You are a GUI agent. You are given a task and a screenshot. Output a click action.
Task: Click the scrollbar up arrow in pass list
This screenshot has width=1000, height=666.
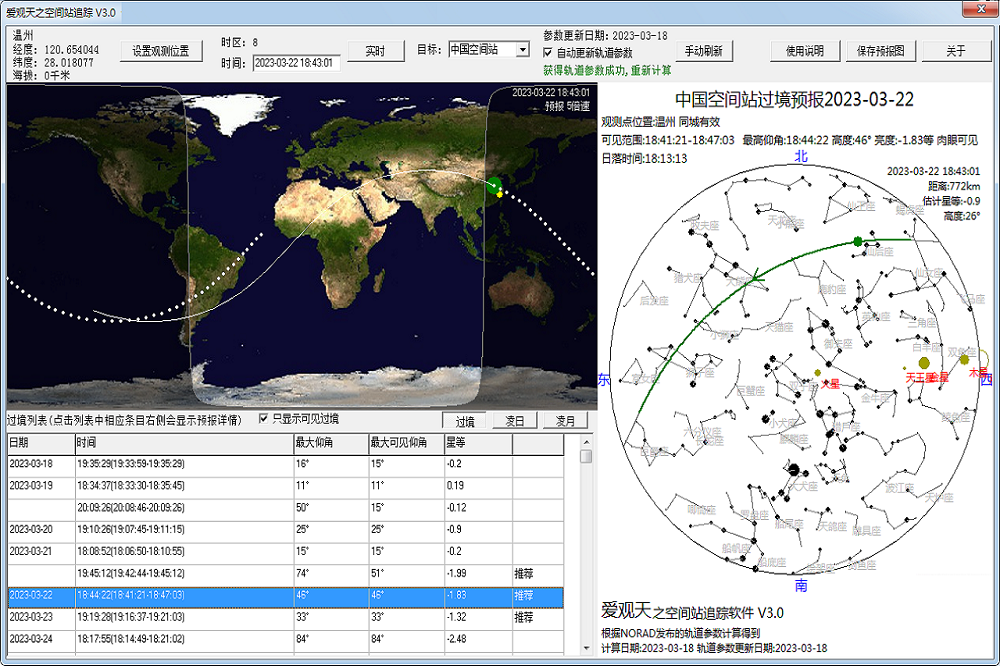click(x=586, y=457)
